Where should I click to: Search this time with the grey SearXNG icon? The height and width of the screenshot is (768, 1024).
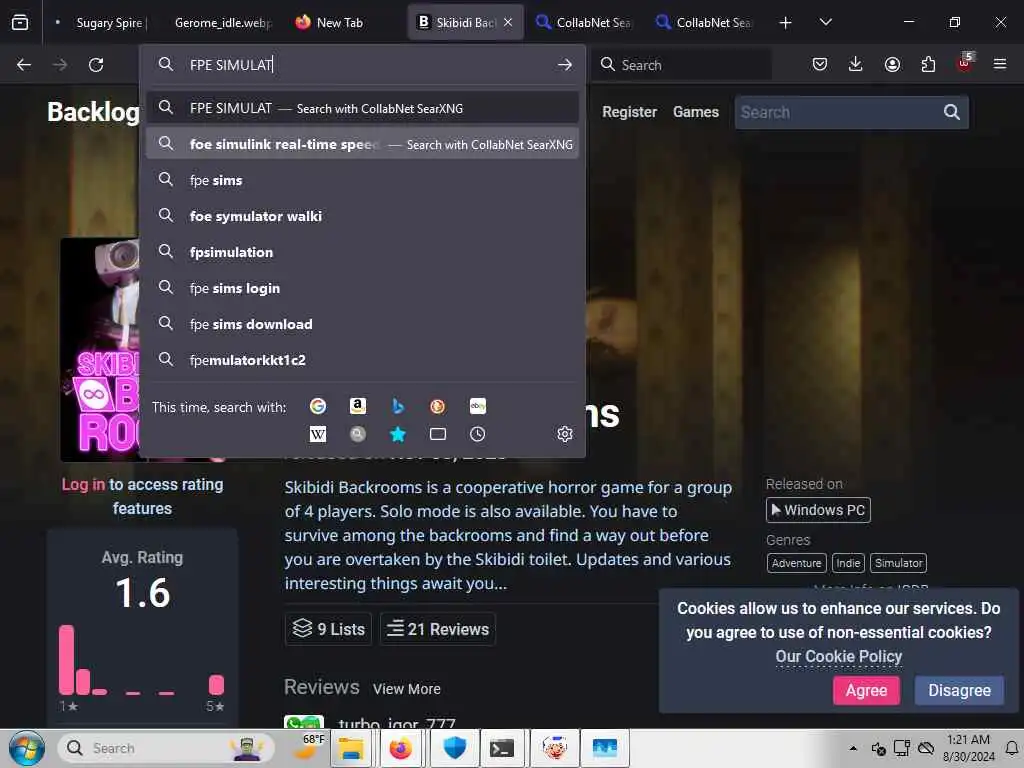(358, 434)
